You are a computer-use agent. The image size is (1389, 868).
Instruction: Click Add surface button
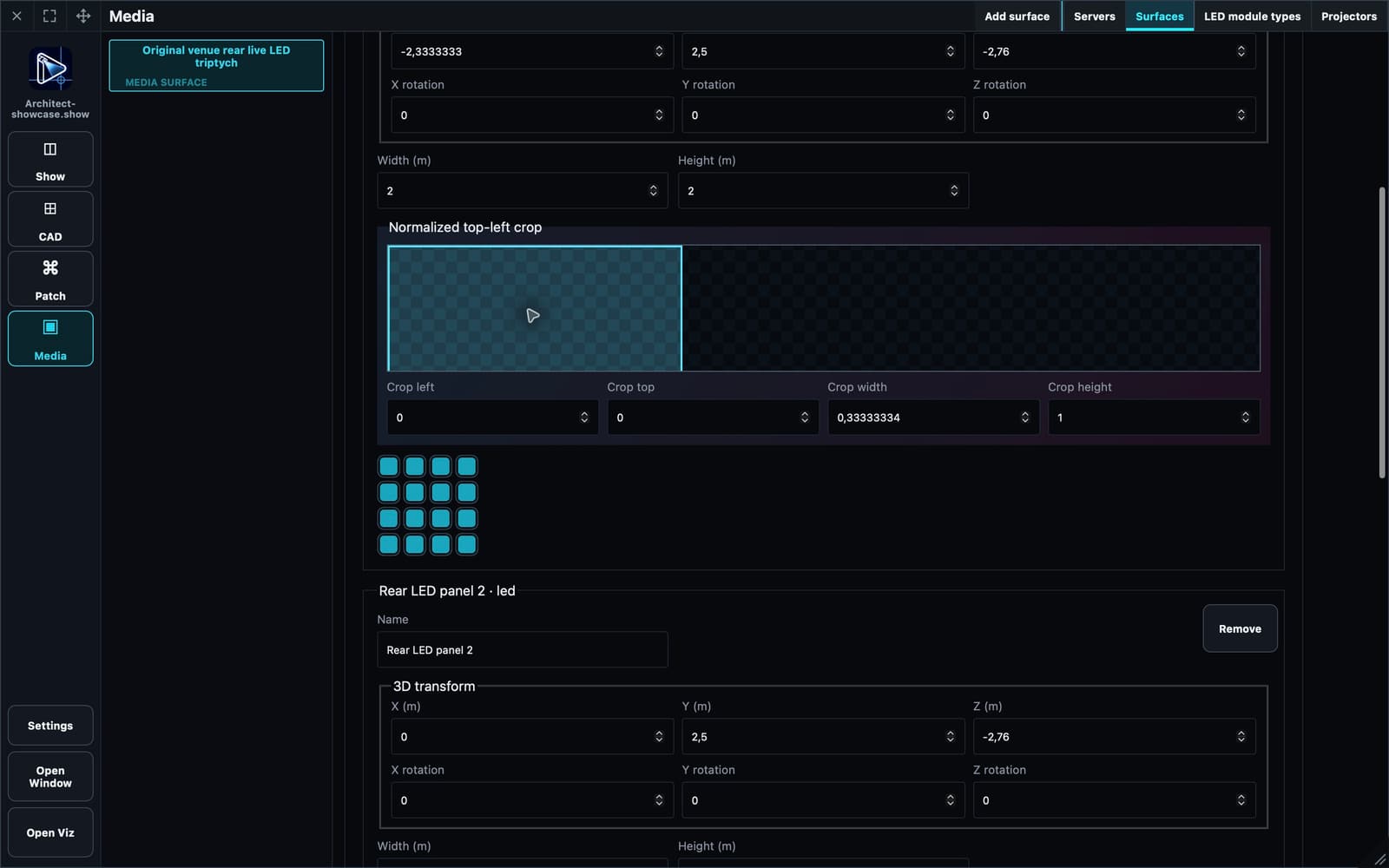[x=1017, y=16]
